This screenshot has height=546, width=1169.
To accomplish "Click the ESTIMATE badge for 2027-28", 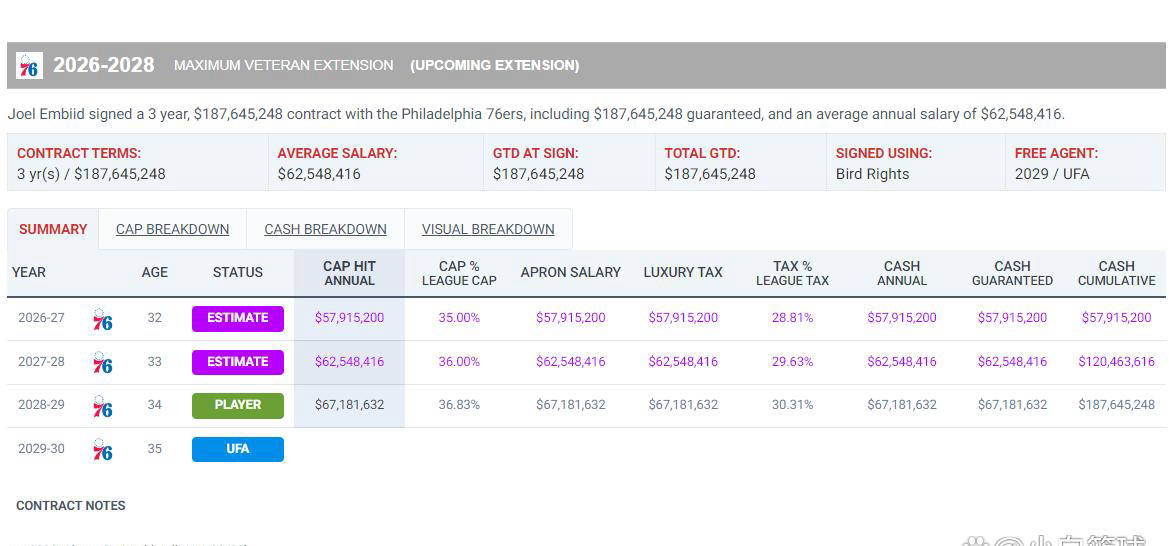I will [x=238, y=362].
